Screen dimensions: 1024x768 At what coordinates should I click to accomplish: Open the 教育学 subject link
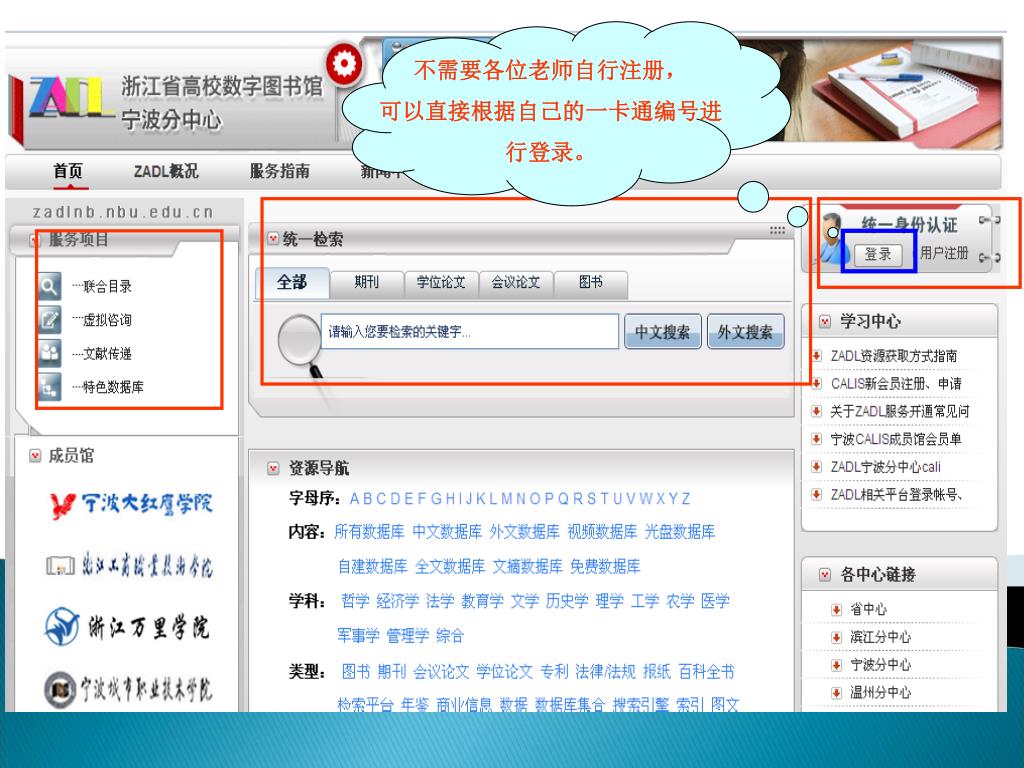point(482,601)
